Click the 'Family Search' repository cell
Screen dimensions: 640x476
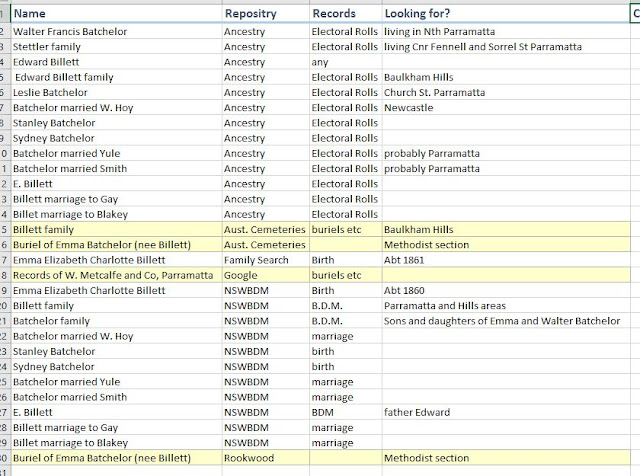266,260
